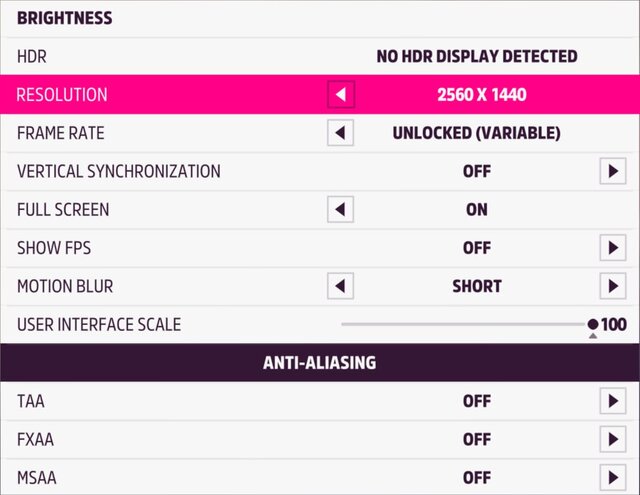Image resolution: width=640 pixels, height=495 pixels.
Task: Open the Brightness menu item
Action: [65, 18]
